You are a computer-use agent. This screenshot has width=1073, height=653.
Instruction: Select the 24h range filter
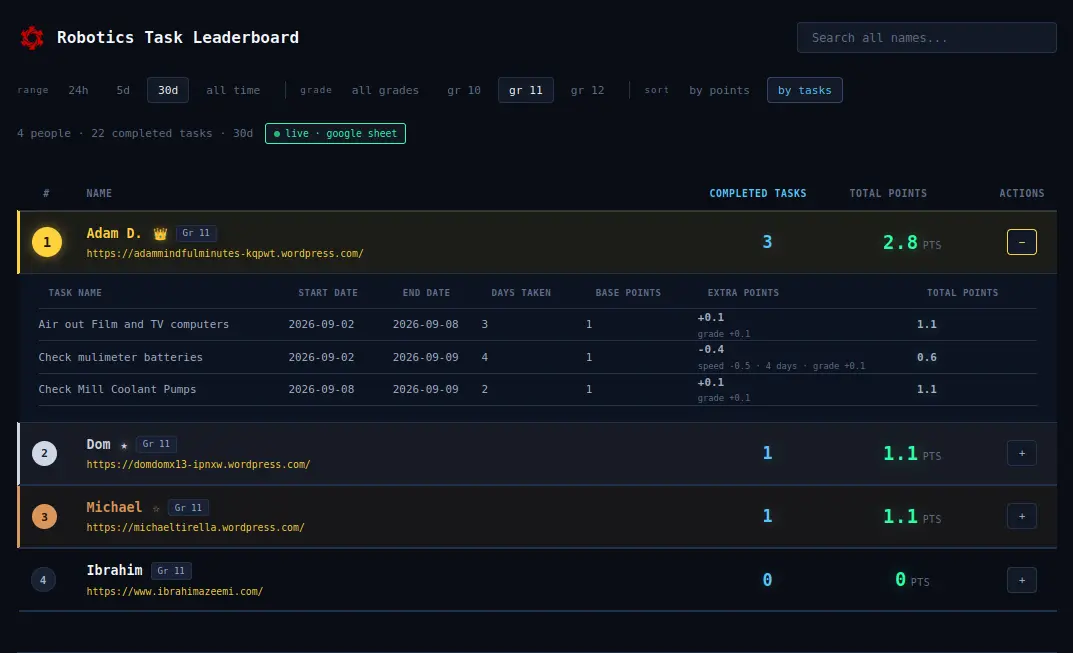78,90
